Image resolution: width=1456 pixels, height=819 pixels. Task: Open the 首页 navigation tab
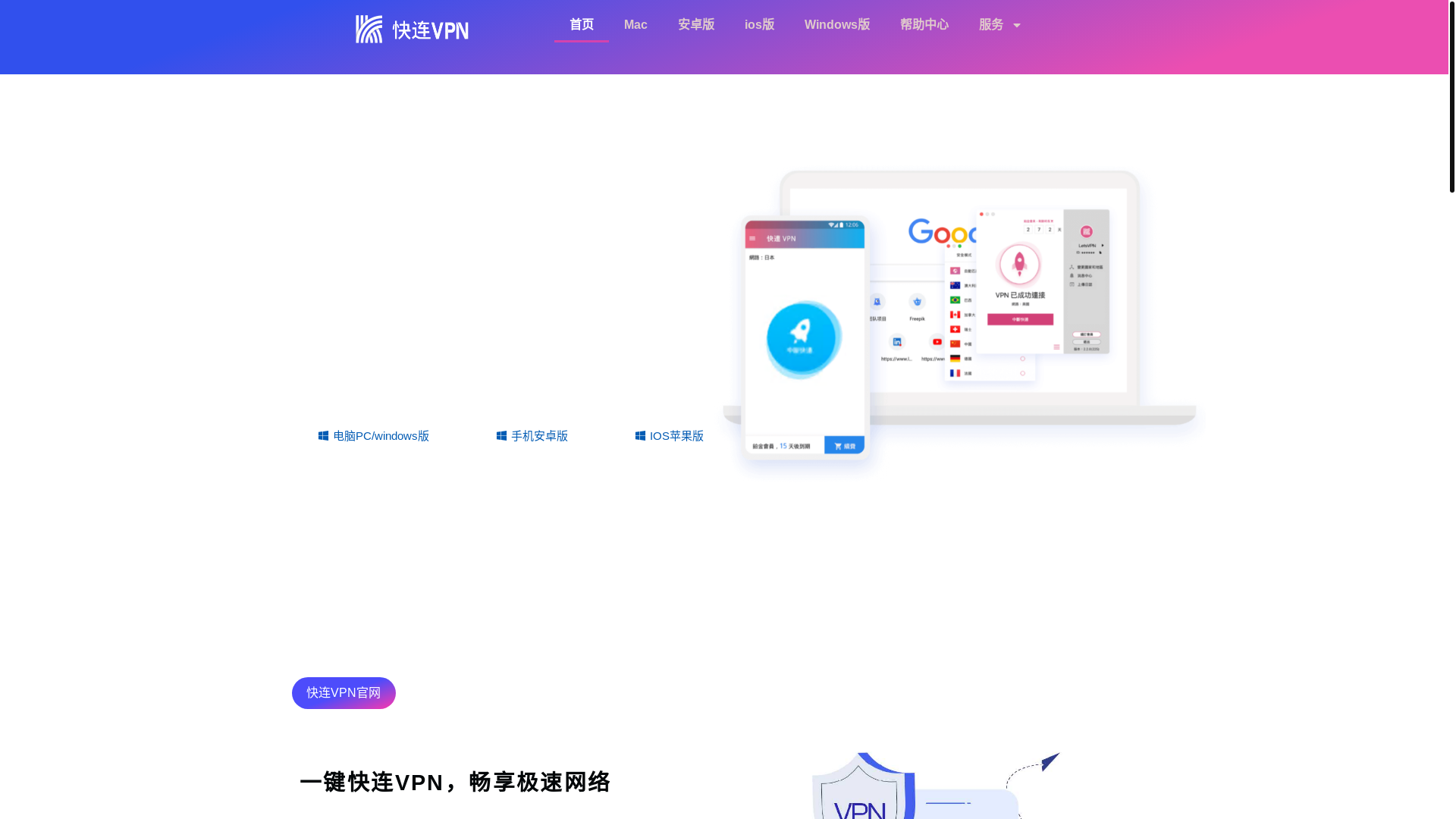point(582,25)
